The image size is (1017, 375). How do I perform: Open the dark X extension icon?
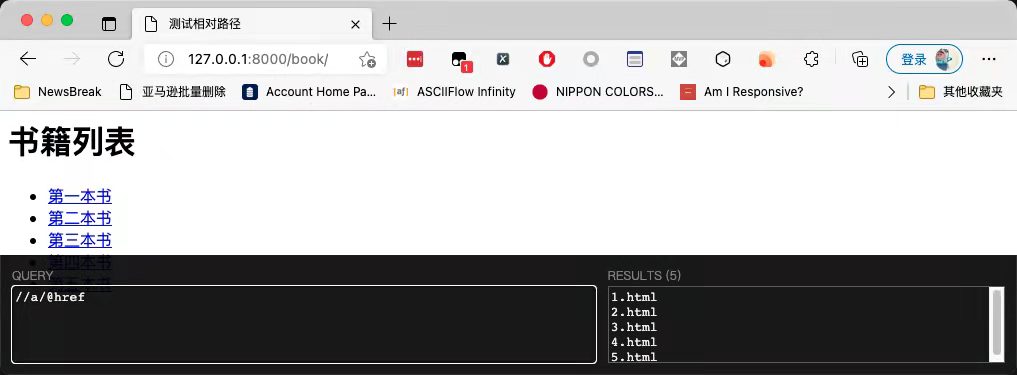click(503, 59)
